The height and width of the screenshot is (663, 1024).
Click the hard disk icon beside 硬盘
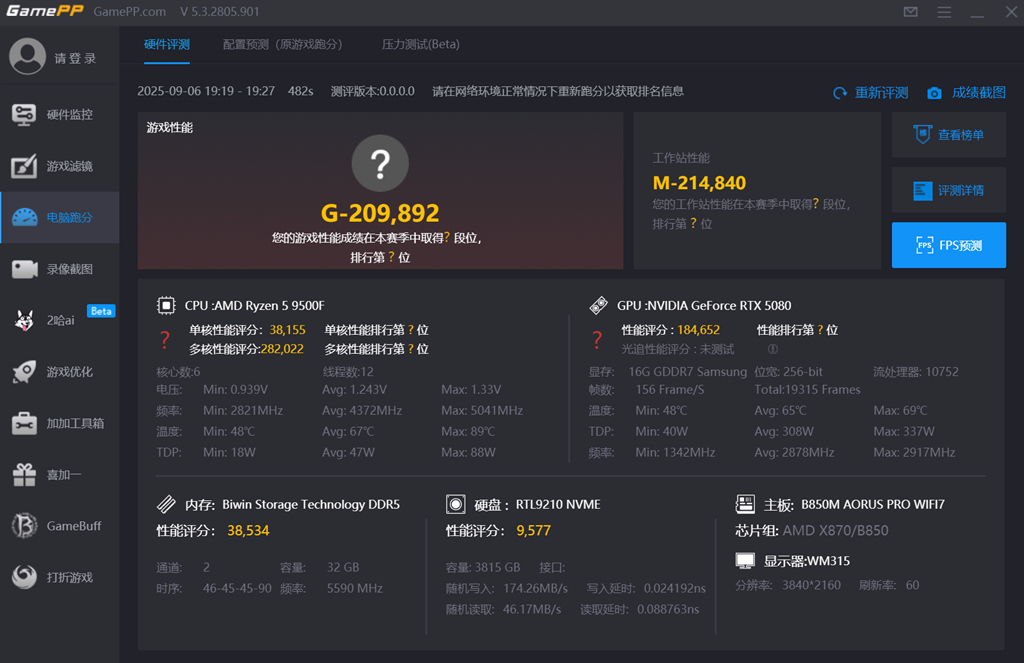[x=455, y=504]
